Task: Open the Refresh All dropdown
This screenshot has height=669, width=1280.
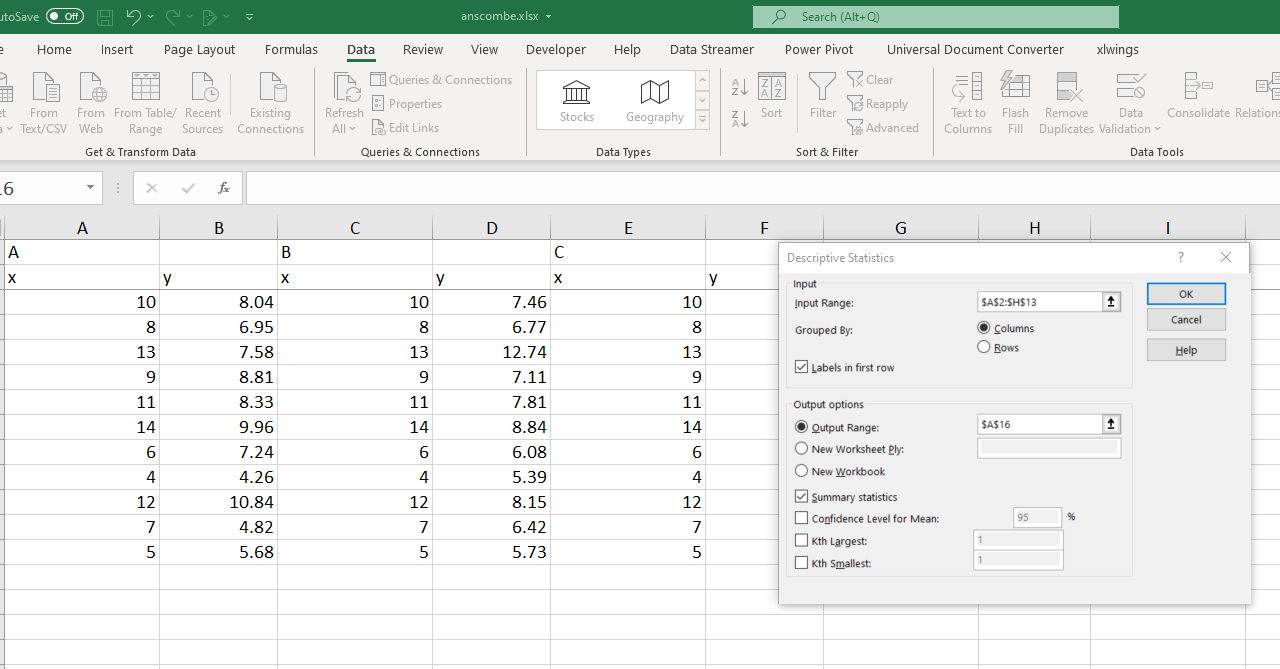Action: tap(351, 129)
